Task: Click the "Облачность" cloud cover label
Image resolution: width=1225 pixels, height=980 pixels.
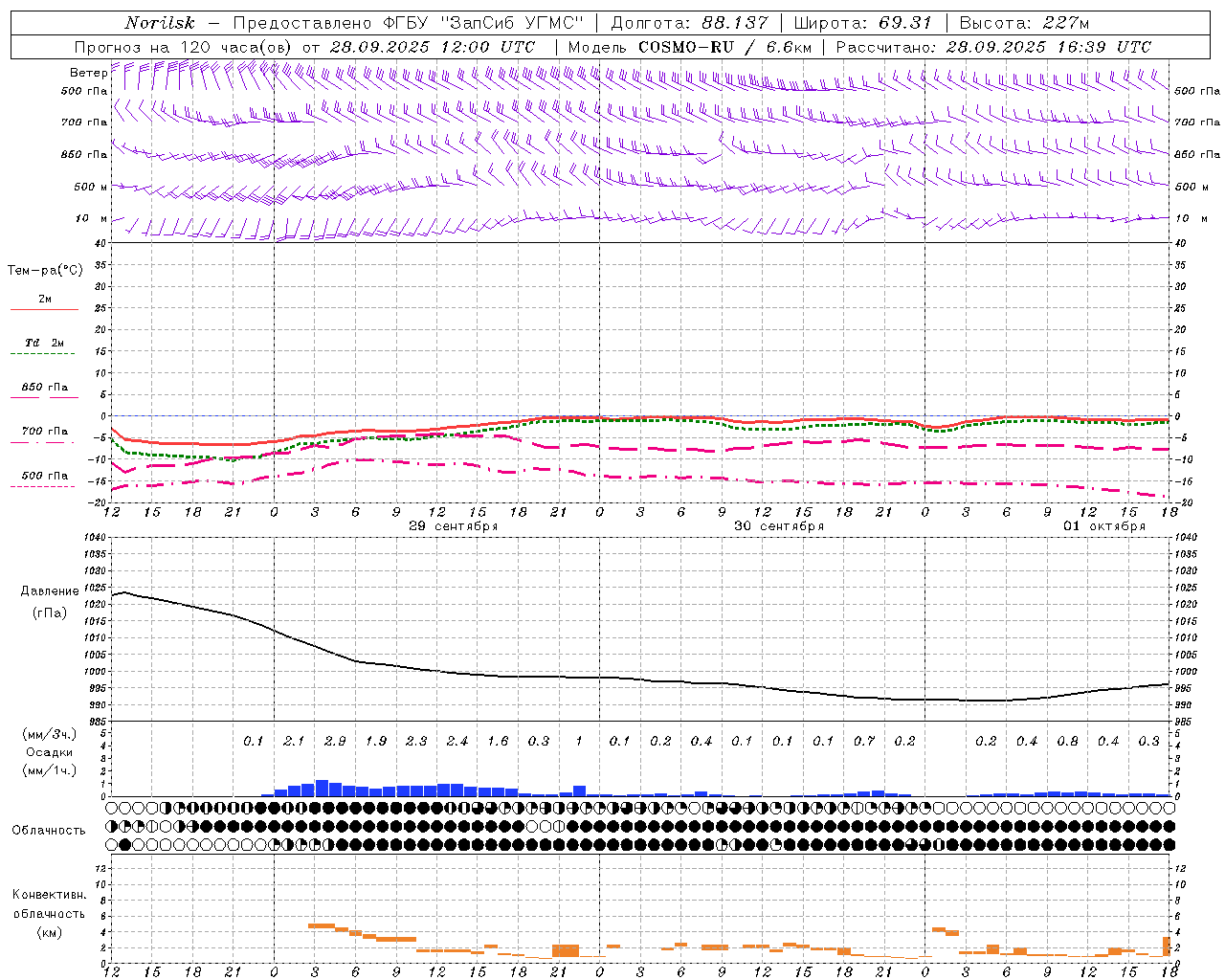Action: [49, 831]
